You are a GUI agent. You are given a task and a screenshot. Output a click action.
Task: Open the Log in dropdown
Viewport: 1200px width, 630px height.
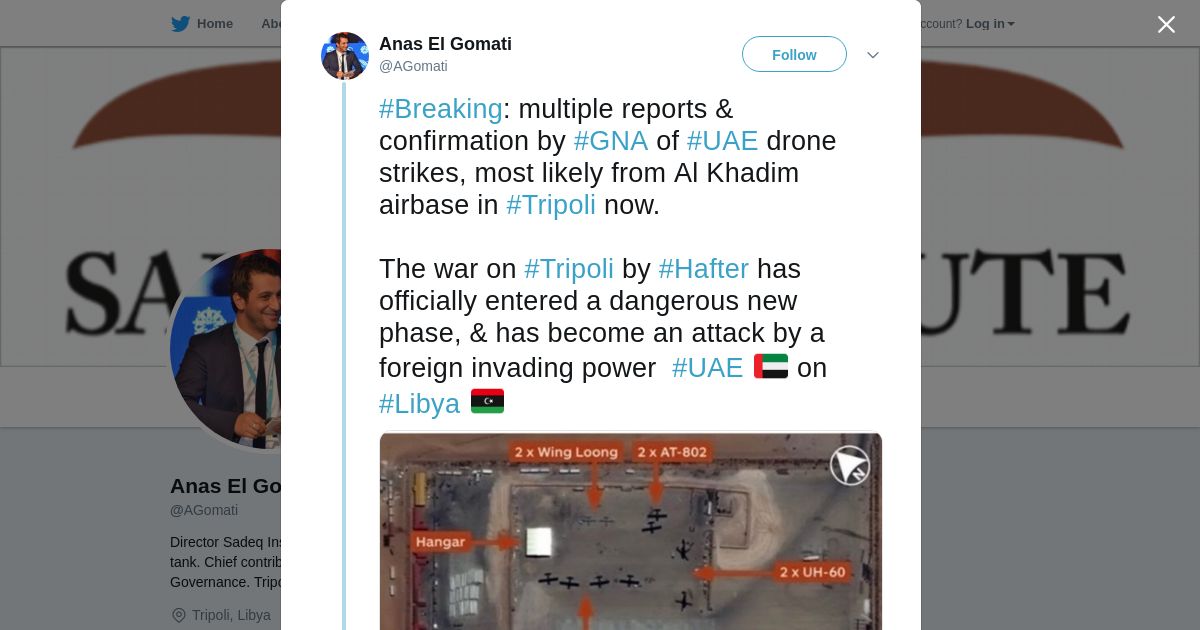coord(990,24)
